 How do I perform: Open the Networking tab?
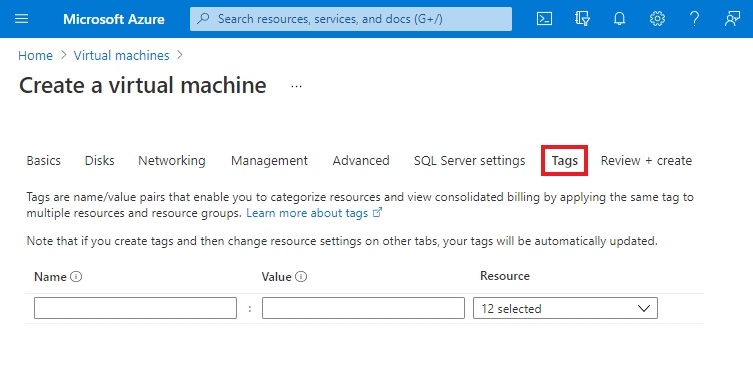[172, 160]
